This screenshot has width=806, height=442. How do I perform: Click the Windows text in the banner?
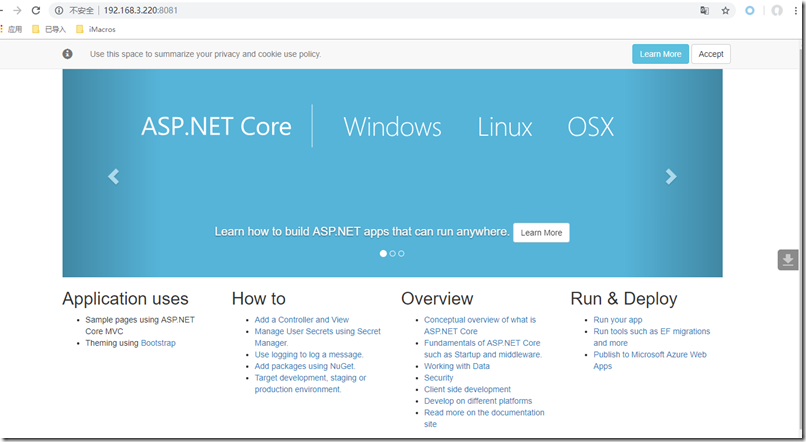(392, 126)
